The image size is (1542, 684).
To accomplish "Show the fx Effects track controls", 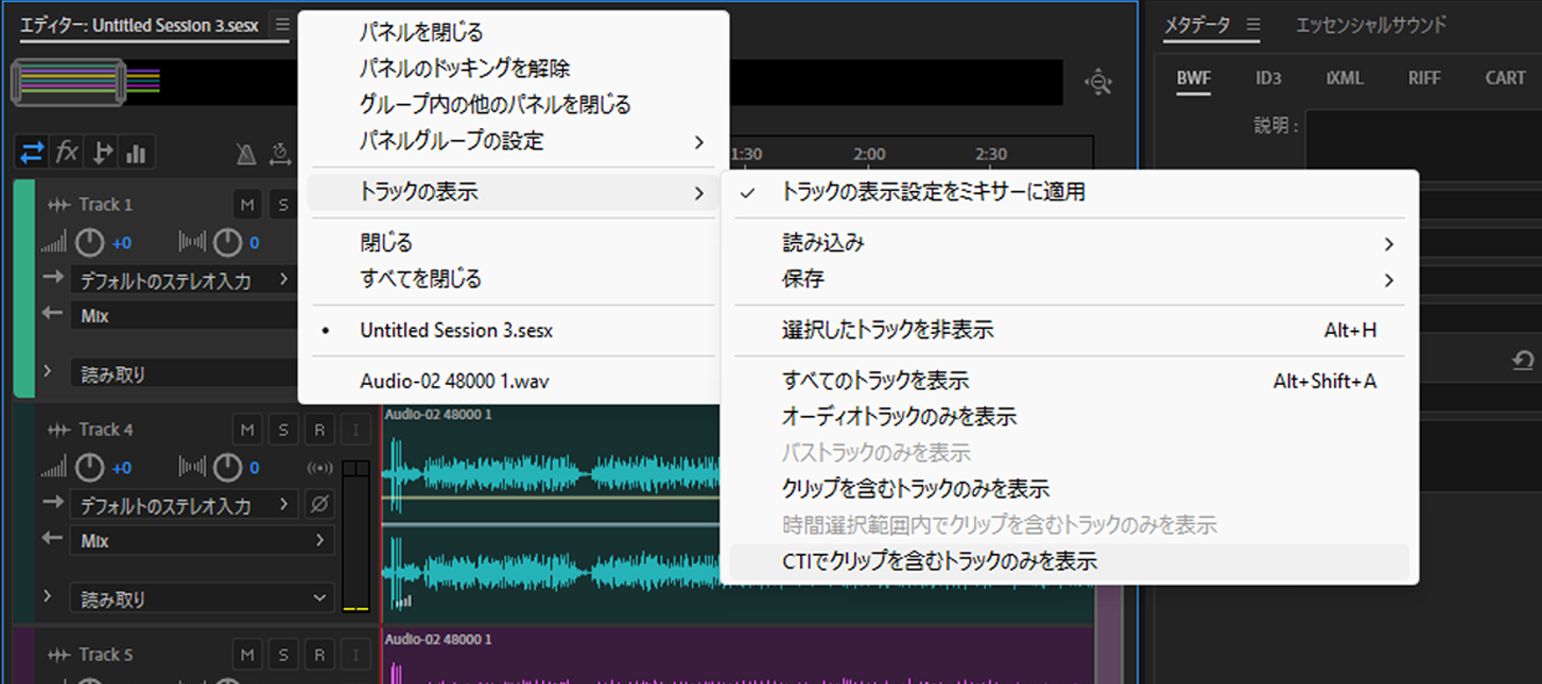I will coord(67,153).
